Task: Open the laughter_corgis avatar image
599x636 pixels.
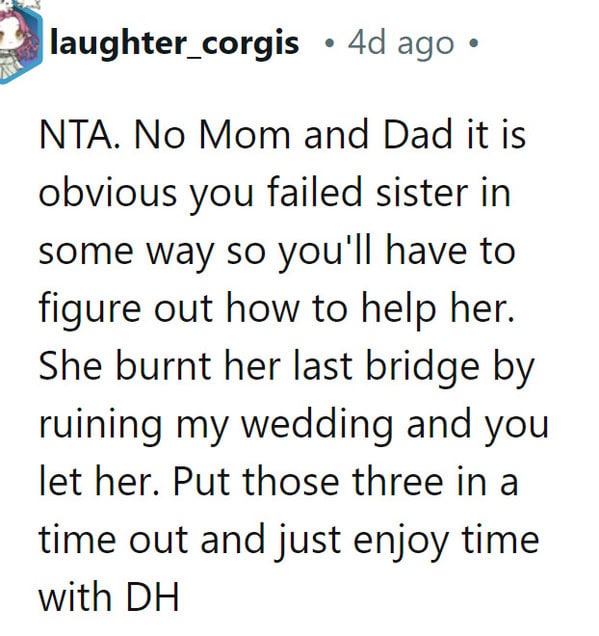Action: click(20, 41)
